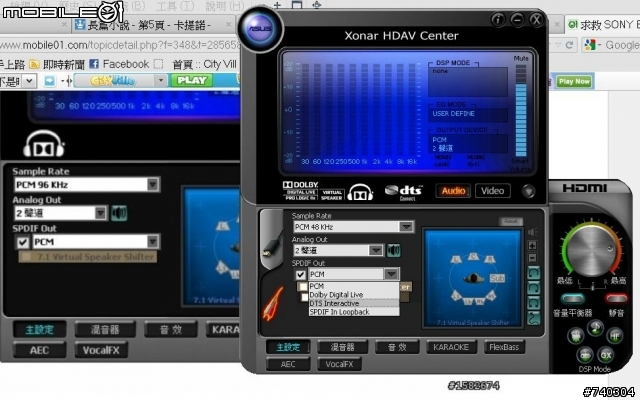Click the Audio button
This screenshot has width=640, height=400.
click(453, 191)
